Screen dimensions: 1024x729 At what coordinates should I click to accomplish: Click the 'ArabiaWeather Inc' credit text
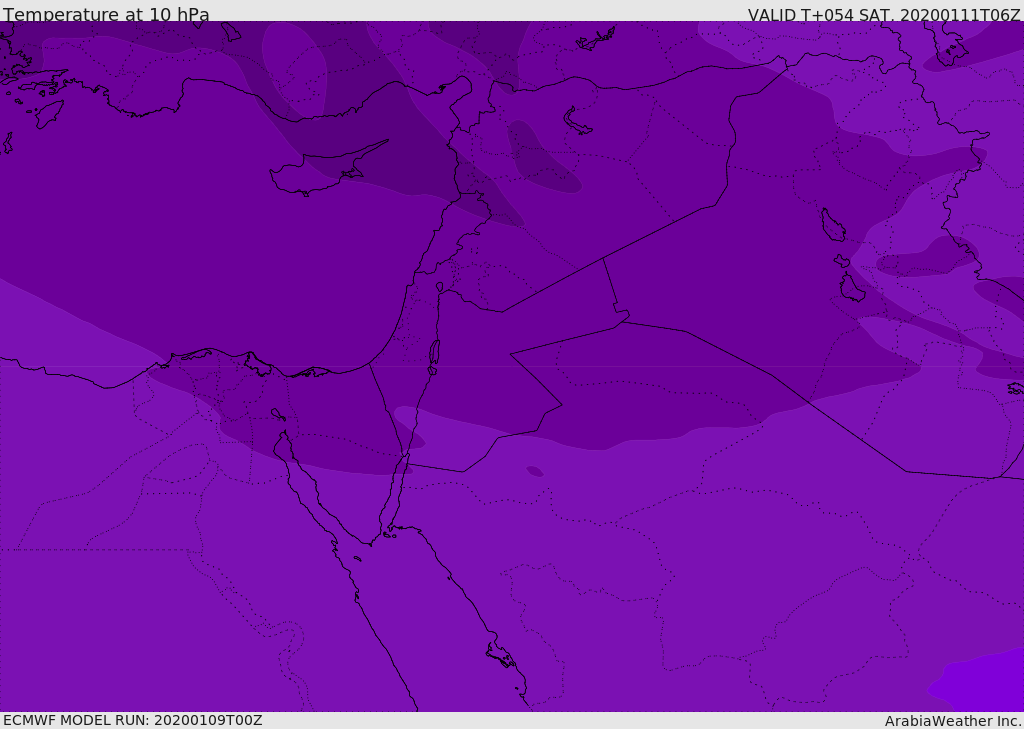tap(953, 721)
